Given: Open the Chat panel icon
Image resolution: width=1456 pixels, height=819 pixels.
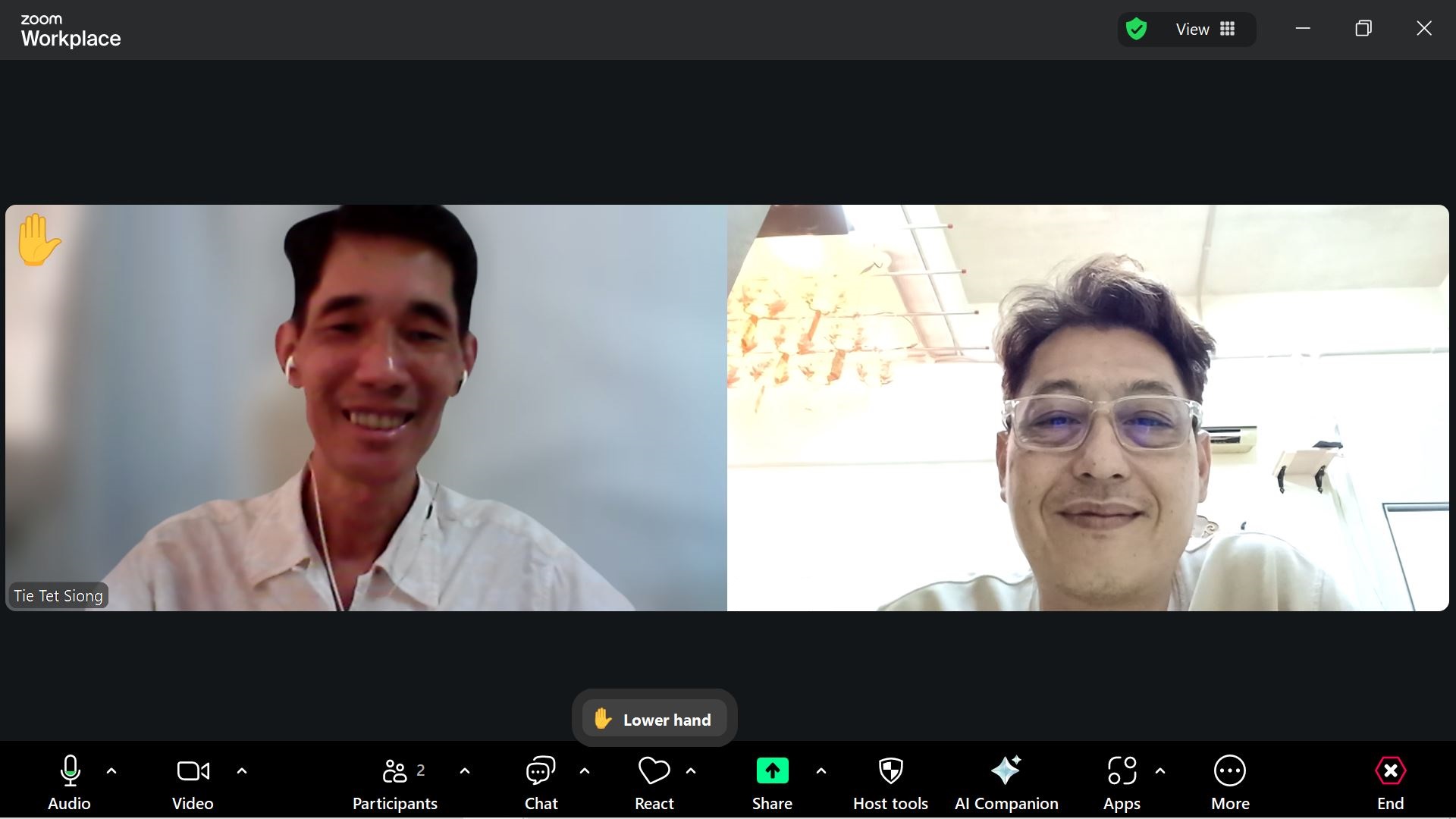Looking at the screenshot, I should click(x=541, y=771).
